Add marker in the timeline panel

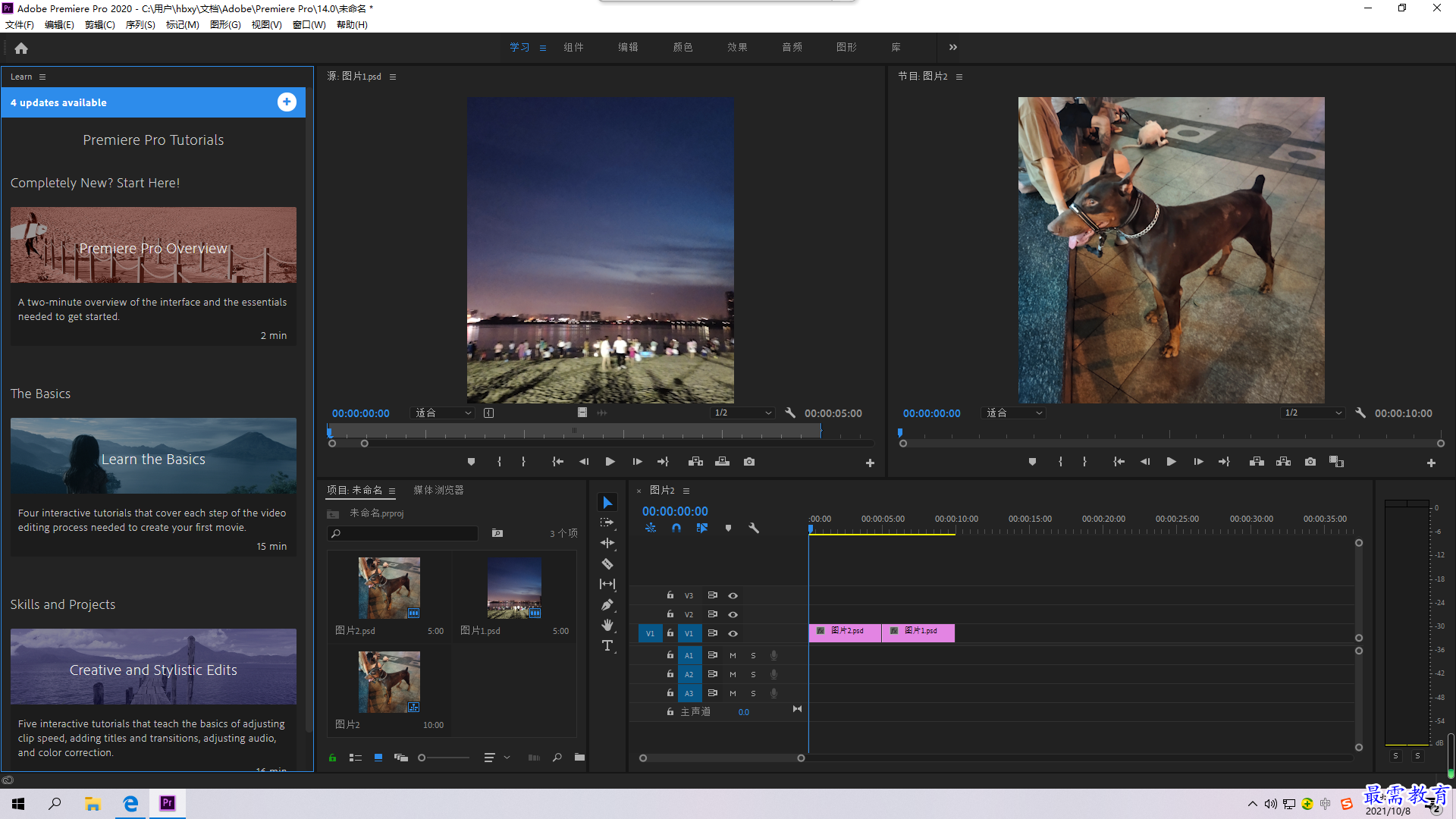pos(728,528)
